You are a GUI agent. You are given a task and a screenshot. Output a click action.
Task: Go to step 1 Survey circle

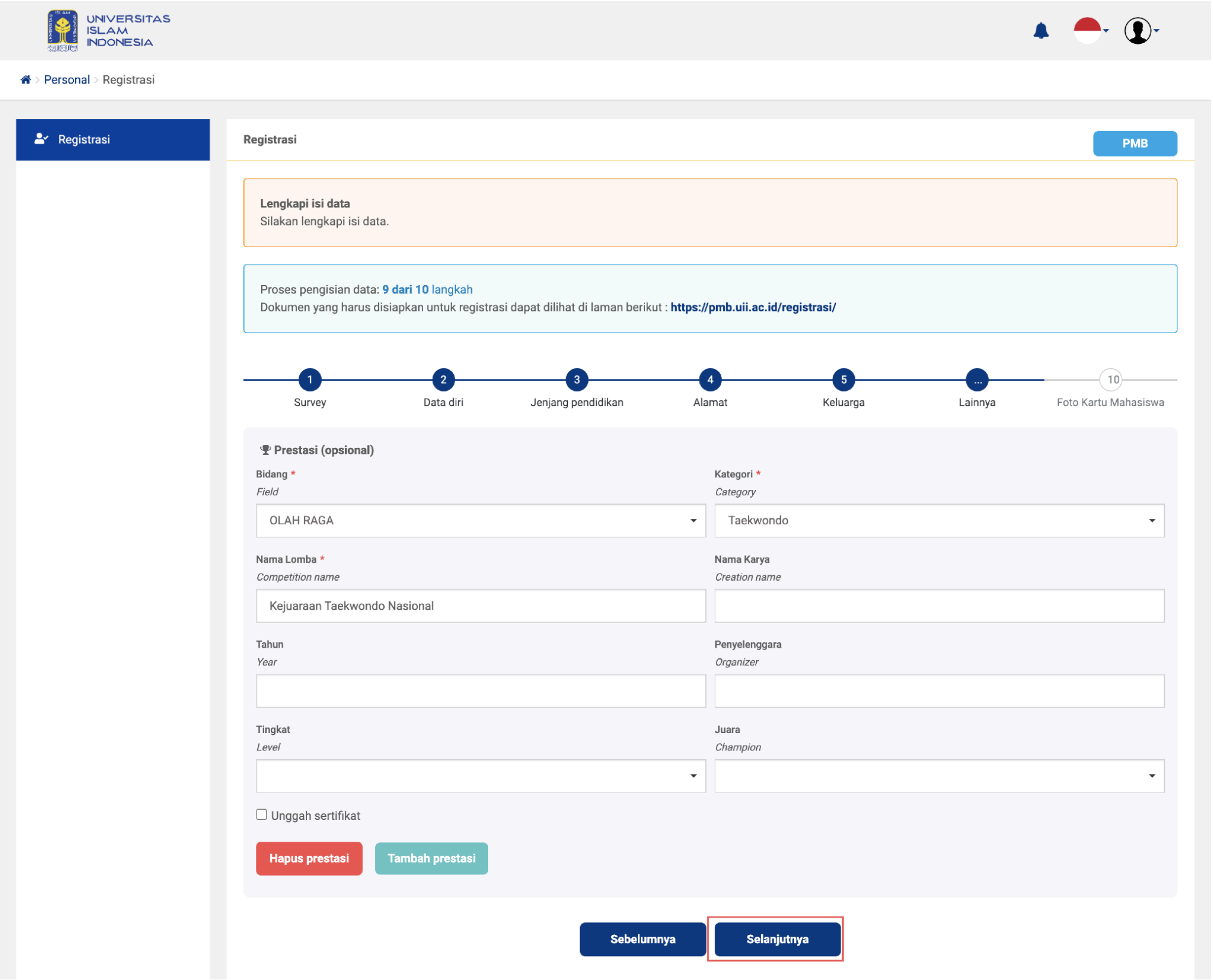(310, 379)
